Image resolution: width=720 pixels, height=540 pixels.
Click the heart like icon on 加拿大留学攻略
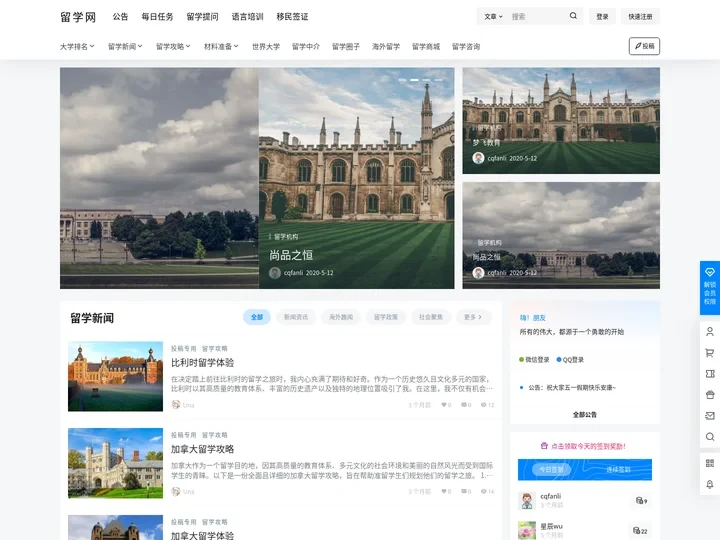click(444, 491)
